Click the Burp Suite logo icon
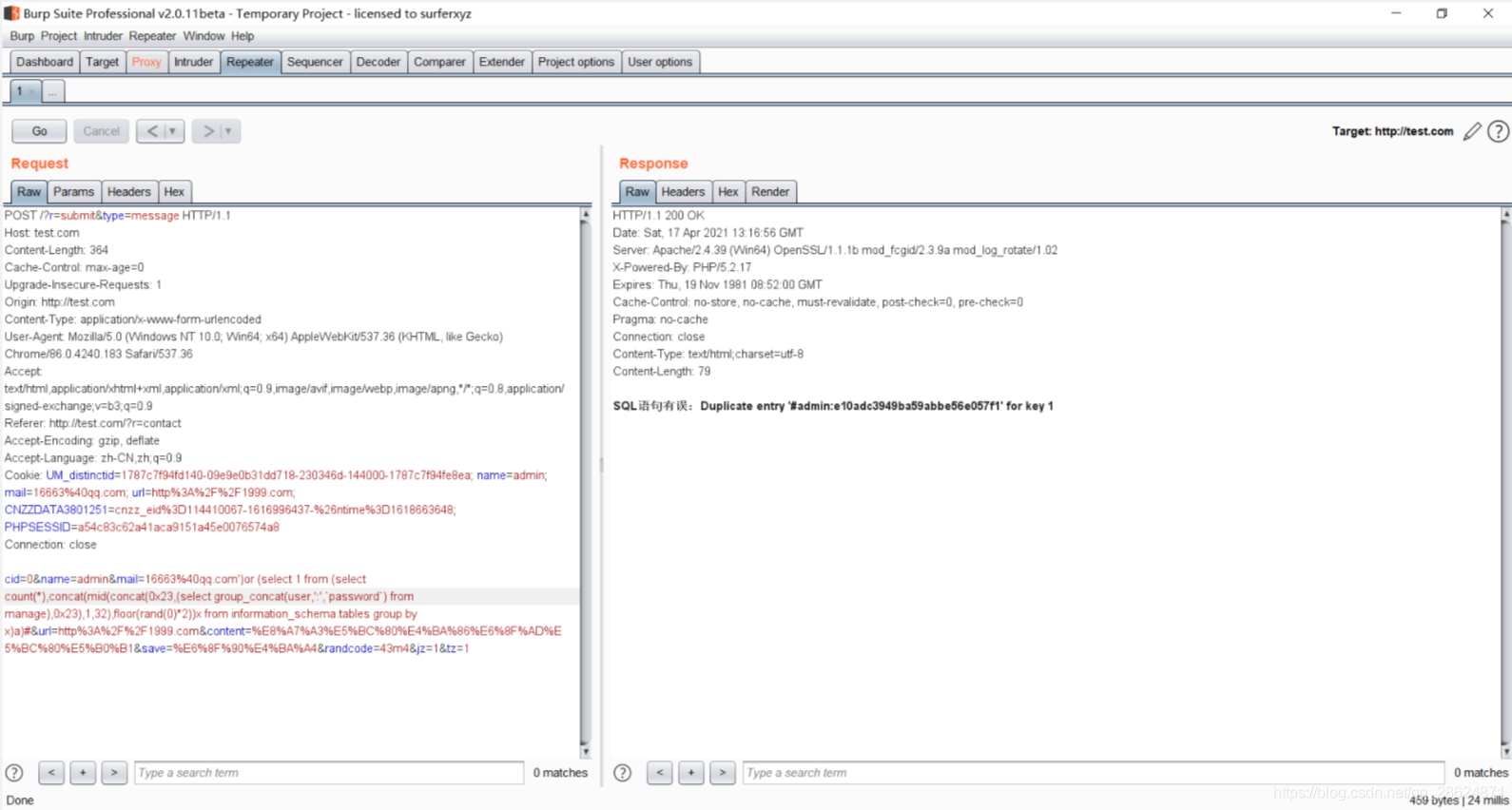1512x810 pixels. [x=11, y=13]
